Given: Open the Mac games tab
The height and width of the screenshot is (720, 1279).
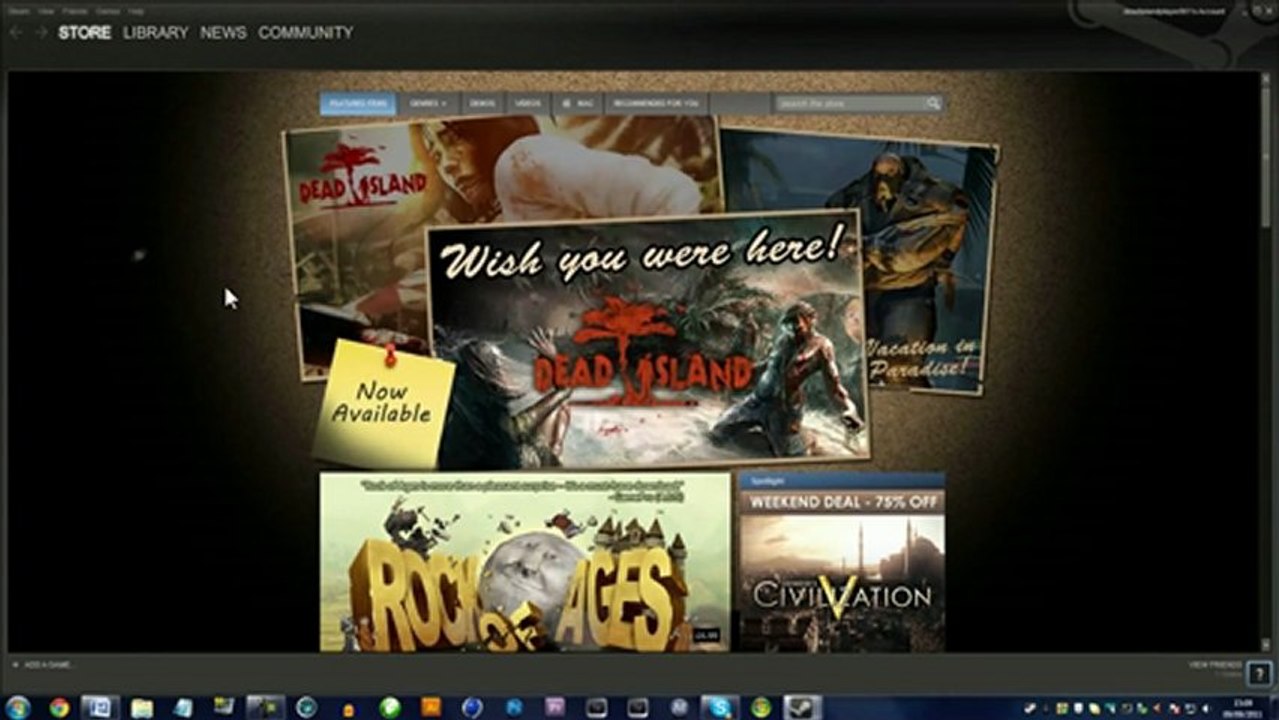Looking at the screenshot, I should pos(578,103).
